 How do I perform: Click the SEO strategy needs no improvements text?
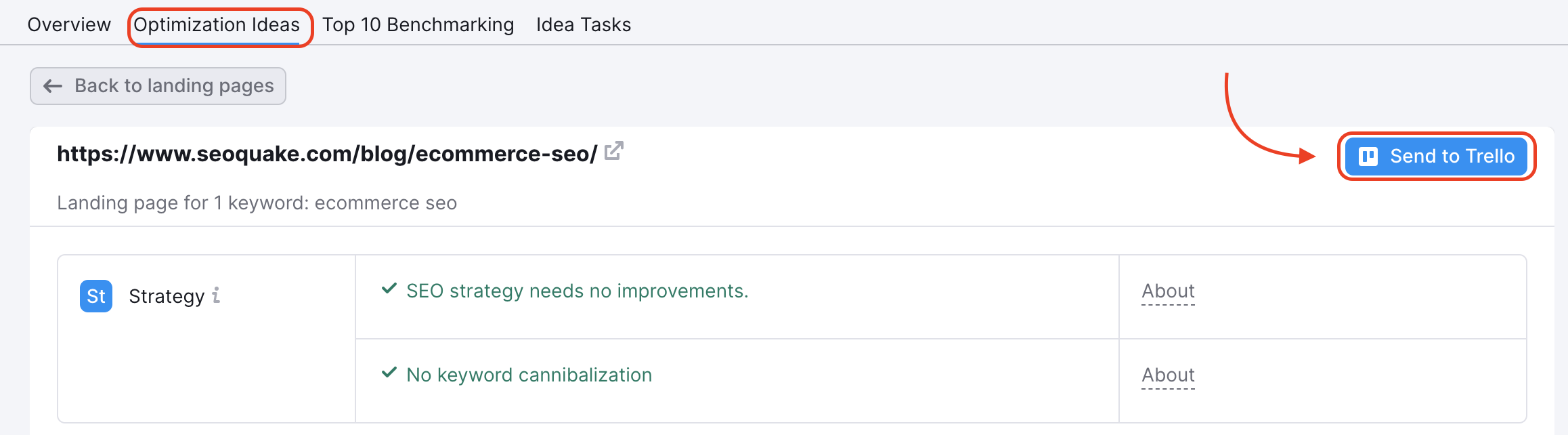pyautogui.click(x=577, y=291)
